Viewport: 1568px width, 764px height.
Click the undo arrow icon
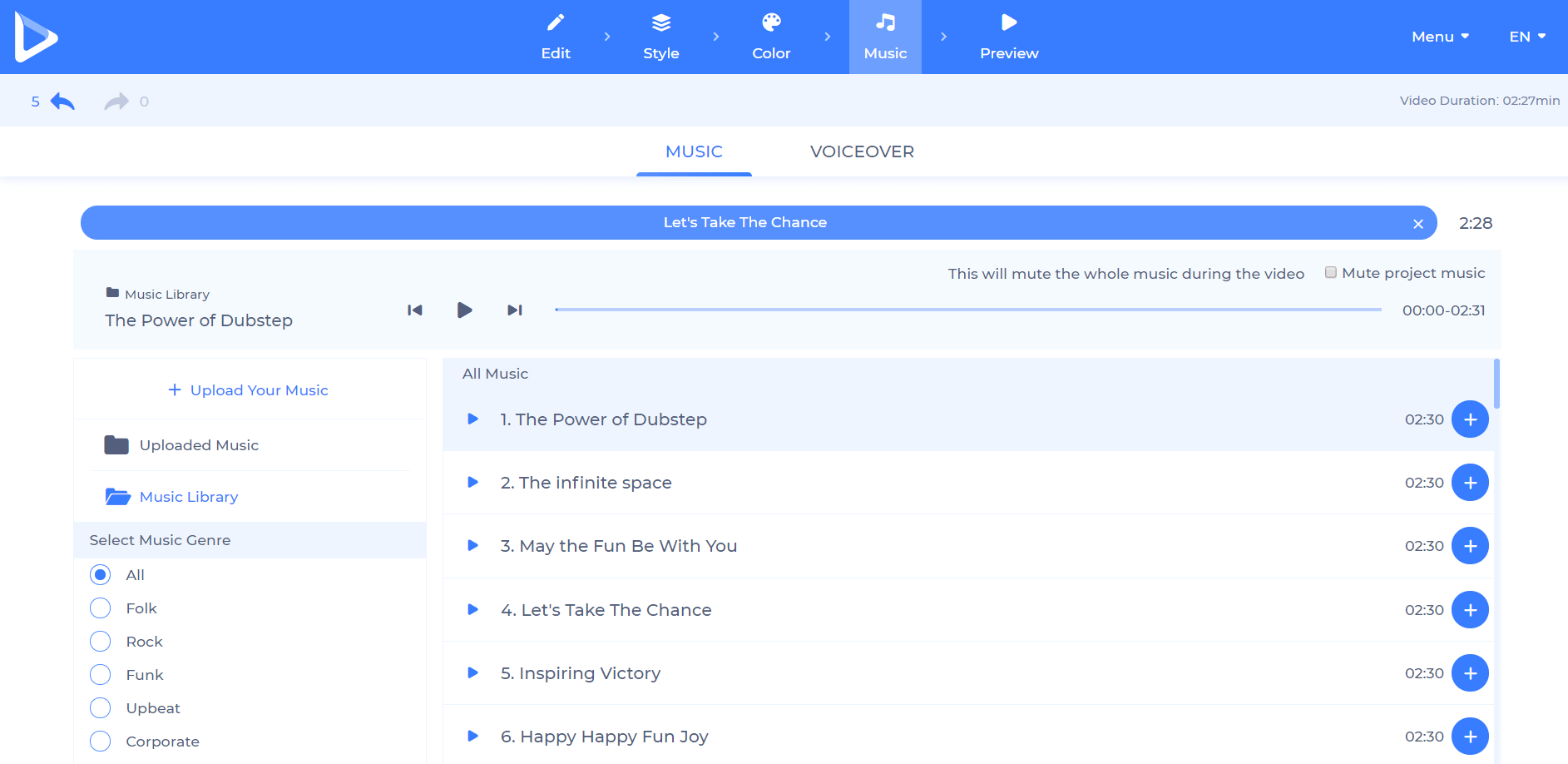click(62, 102)
